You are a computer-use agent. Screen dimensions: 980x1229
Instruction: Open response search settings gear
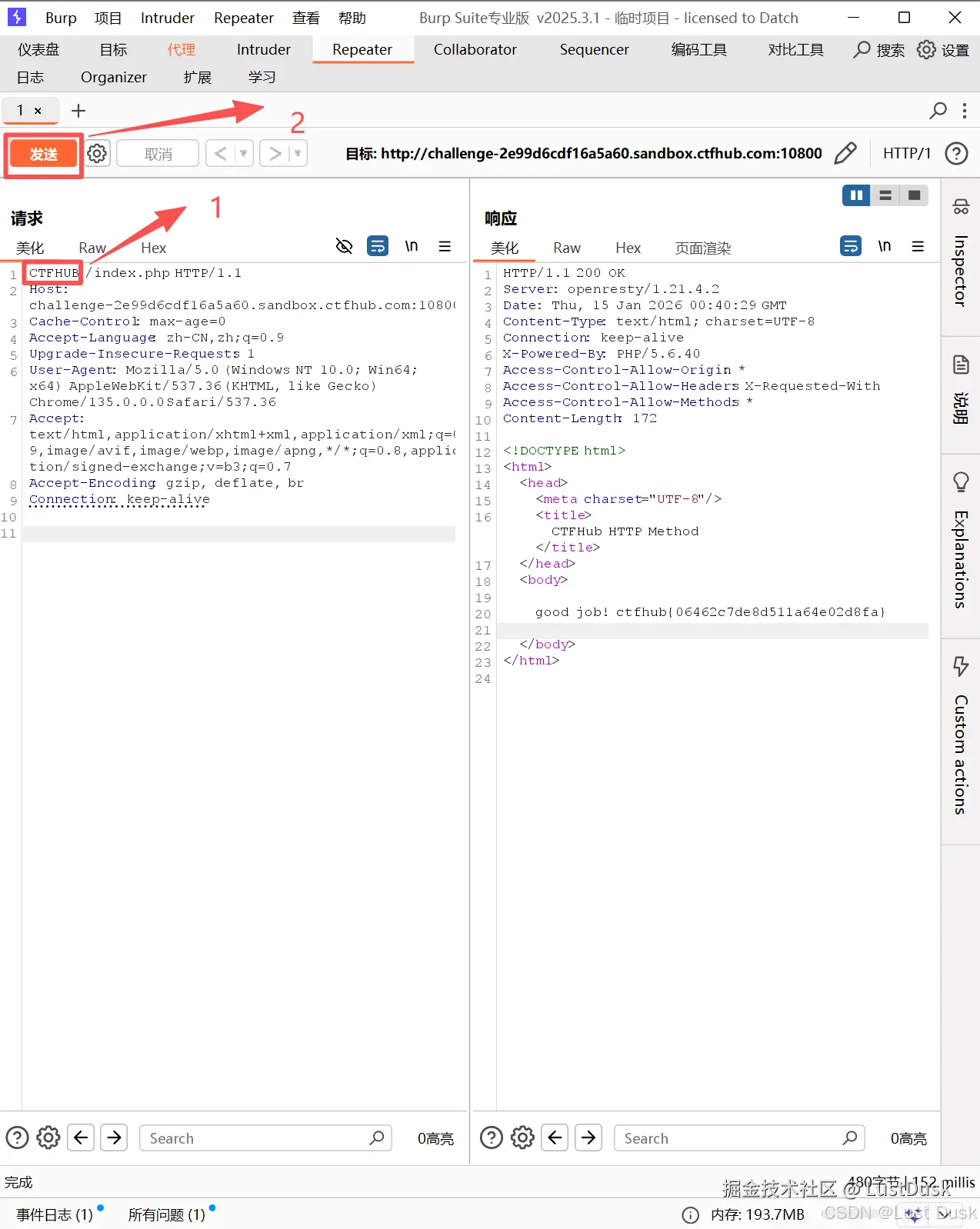coord(523,1137)
